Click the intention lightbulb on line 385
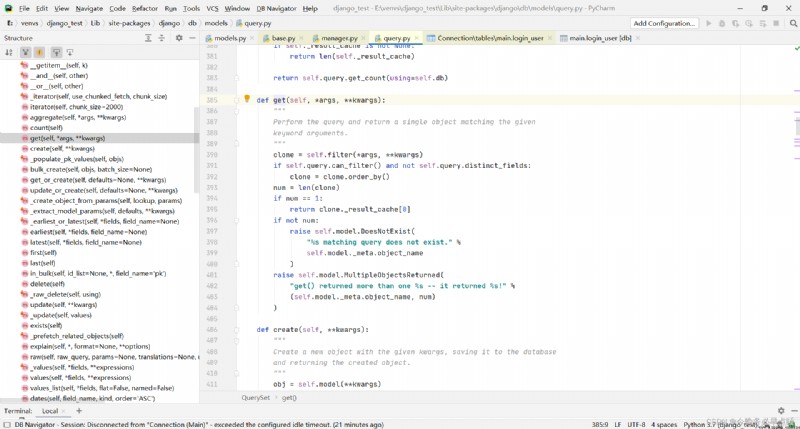This screenshot has width=800, height=429. click(x=247, y=98)
